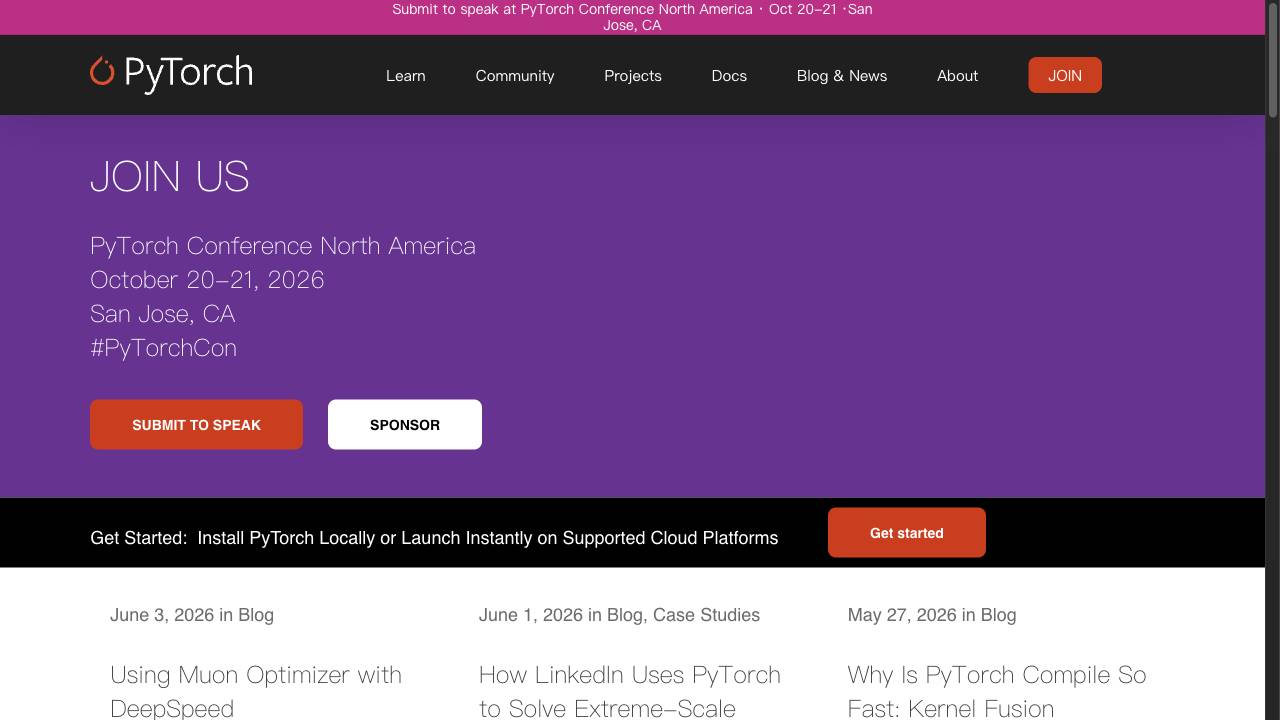Screen dimensions: 1280x720
Task: Open 'Using Muon Optimizer with DeepSpeed' post
Action: [256, 691]
